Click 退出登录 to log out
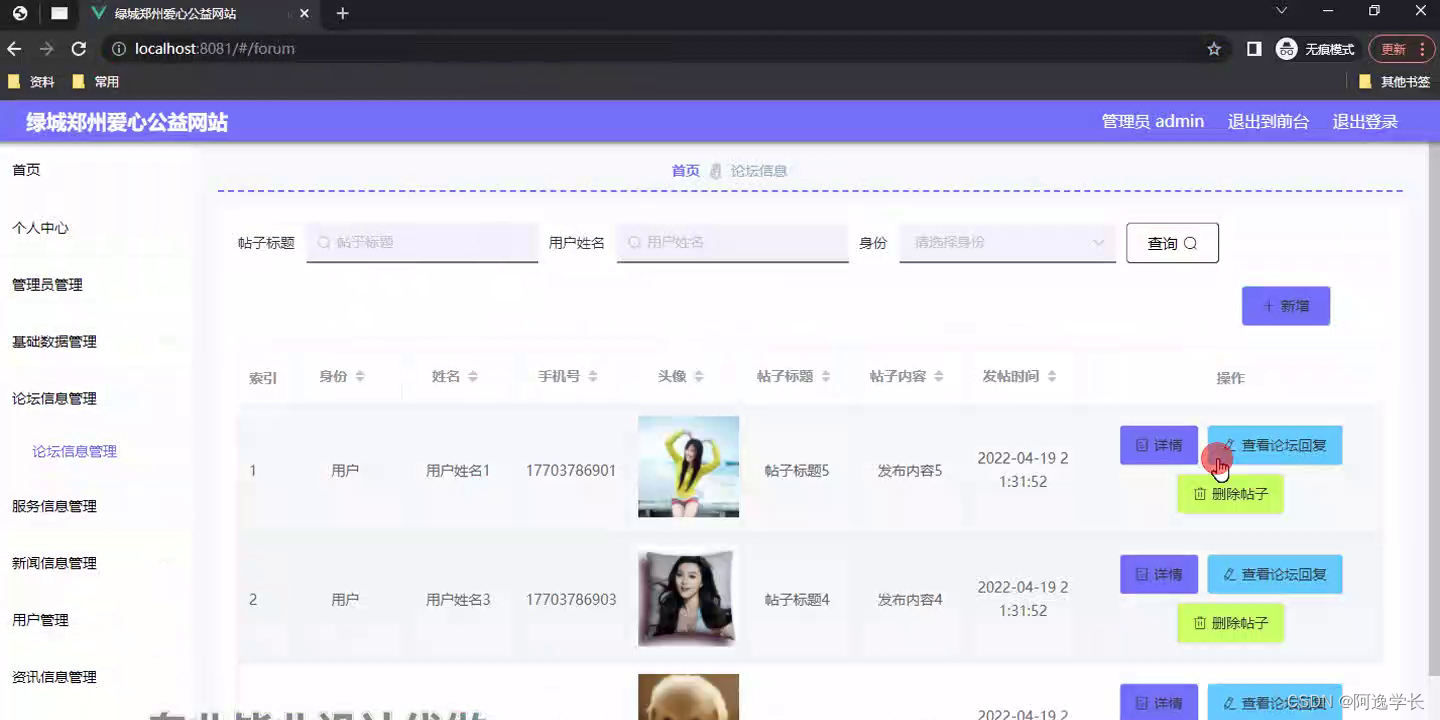Screen dimensions: 1440x720 click(x=1365, y=121)
